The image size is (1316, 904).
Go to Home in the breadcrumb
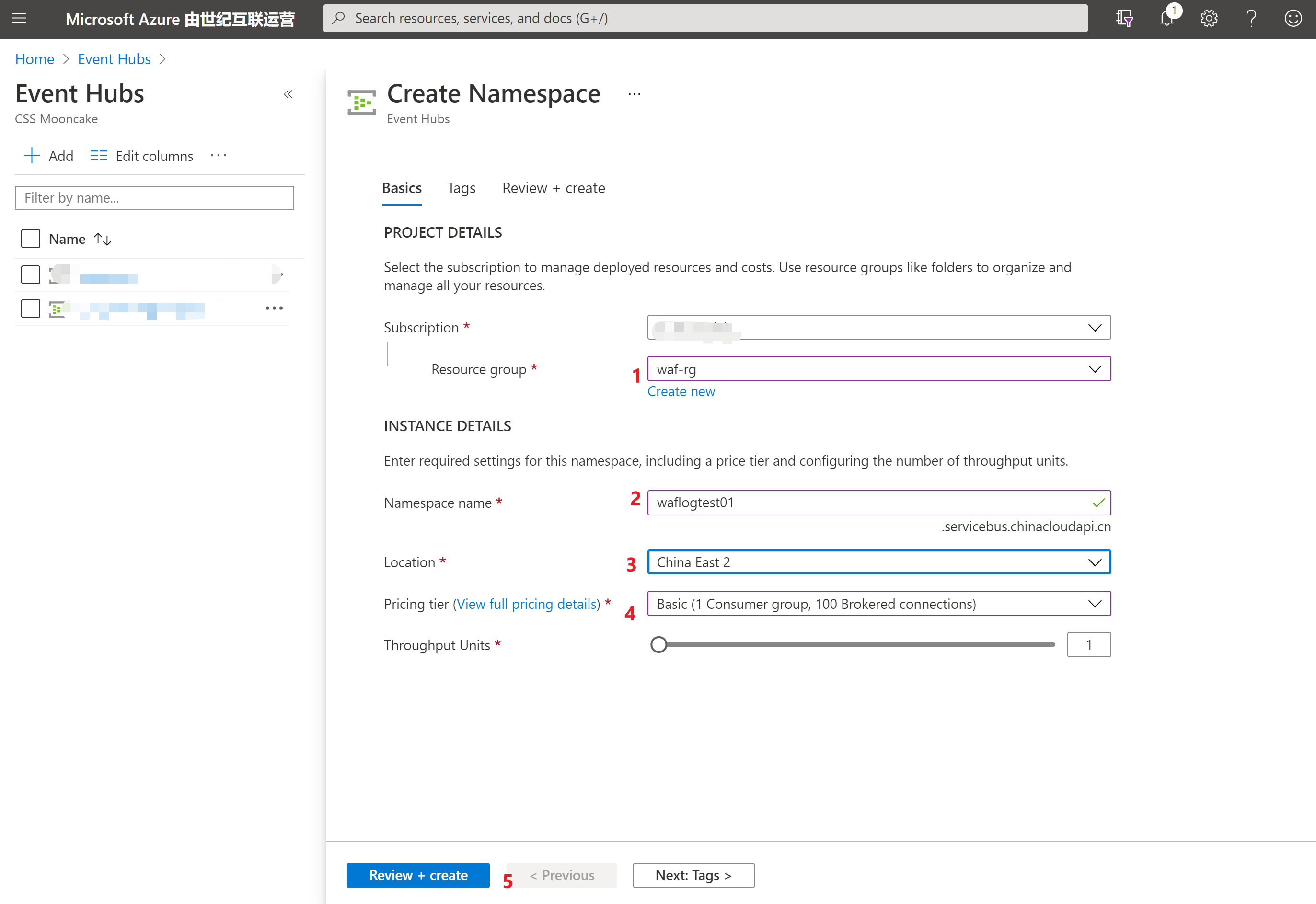tap(35, 59)
